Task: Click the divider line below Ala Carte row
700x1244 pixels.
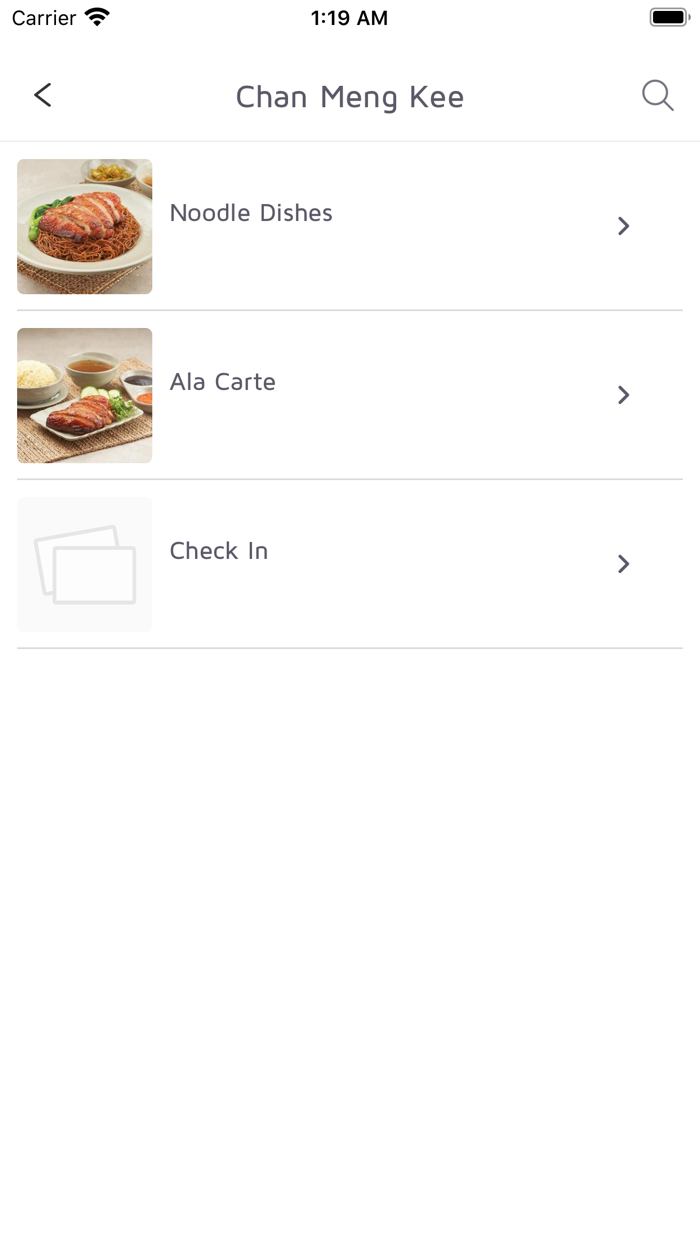Action: click(x=350, y=479)
